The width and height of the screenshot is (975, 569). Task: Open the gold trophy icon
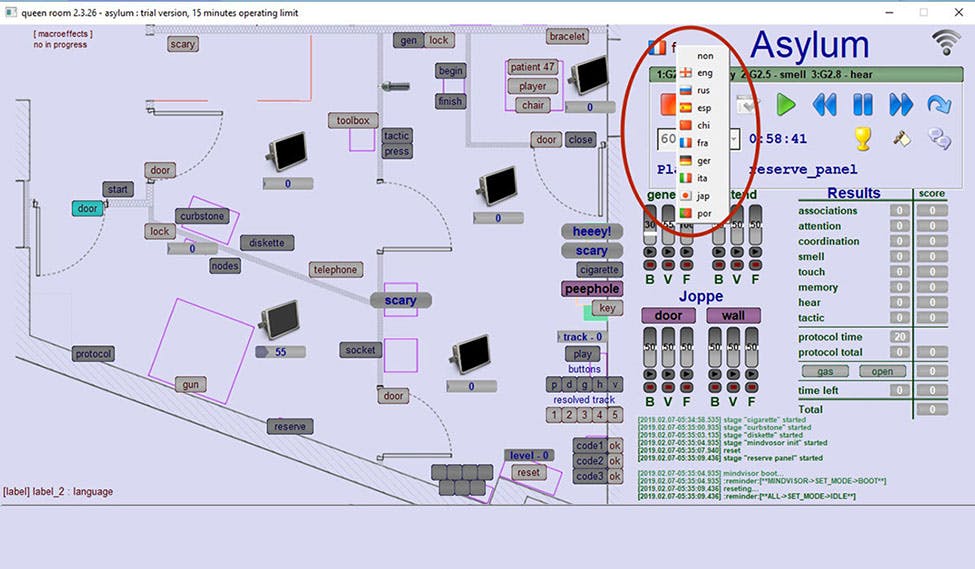pyautogui.click(x=863, y=139)
